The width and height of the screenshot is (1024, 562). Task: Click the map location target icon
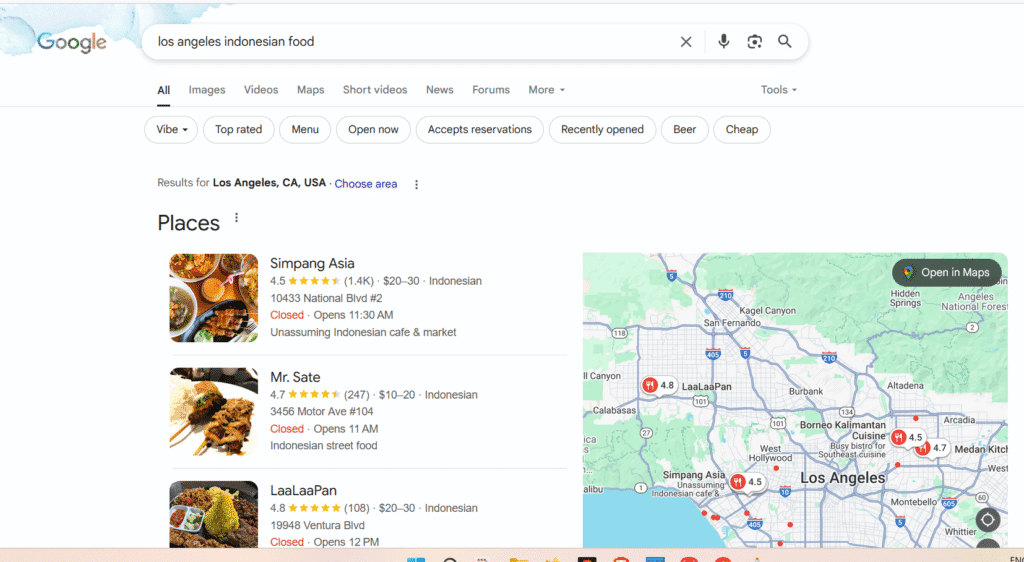(x=987, y=520)
